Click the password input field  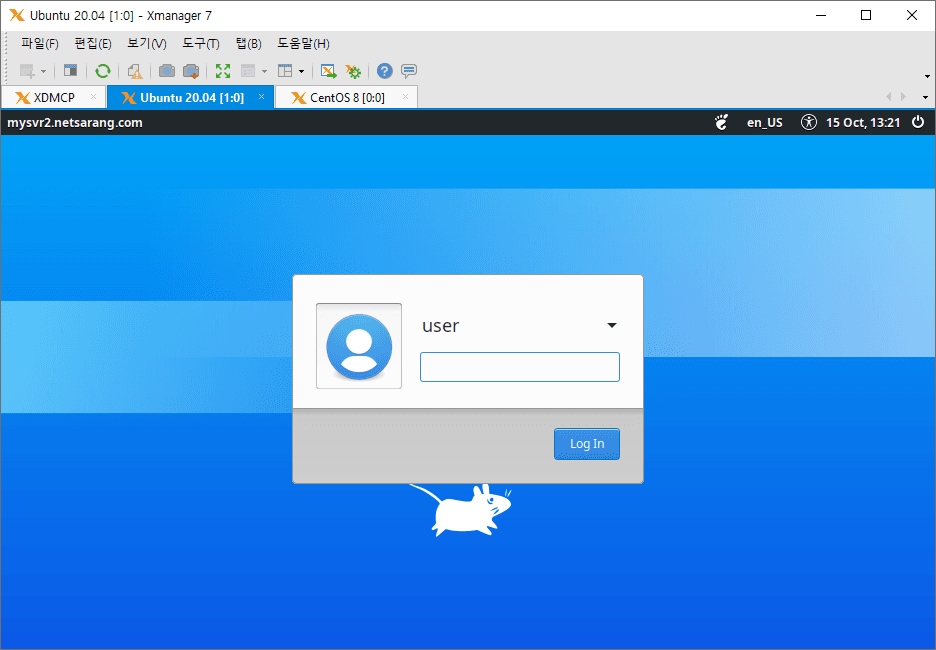click(520, 367)
